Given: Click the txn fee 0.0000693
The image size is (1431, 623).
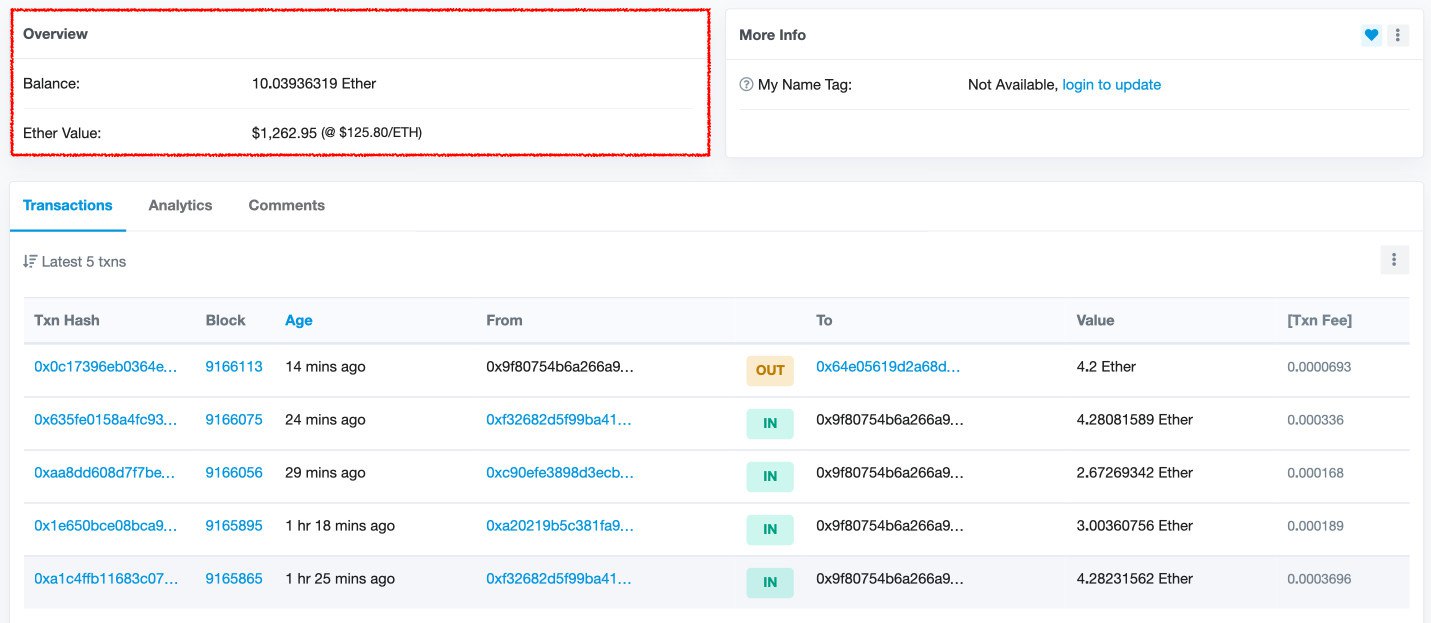Looking at the screenshot, I should coord(1319,367).
